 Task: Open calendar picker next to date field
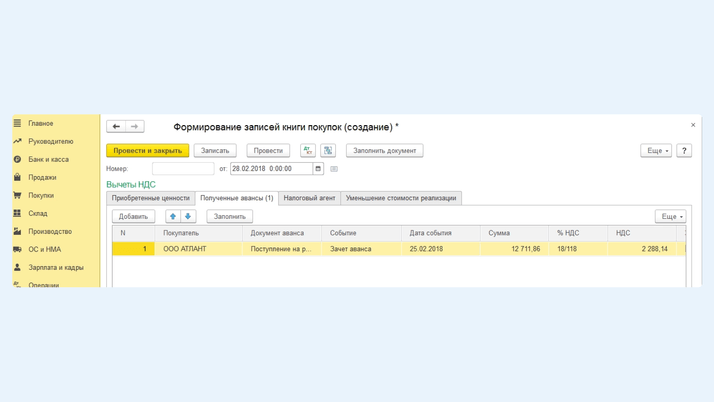(318, 169)
